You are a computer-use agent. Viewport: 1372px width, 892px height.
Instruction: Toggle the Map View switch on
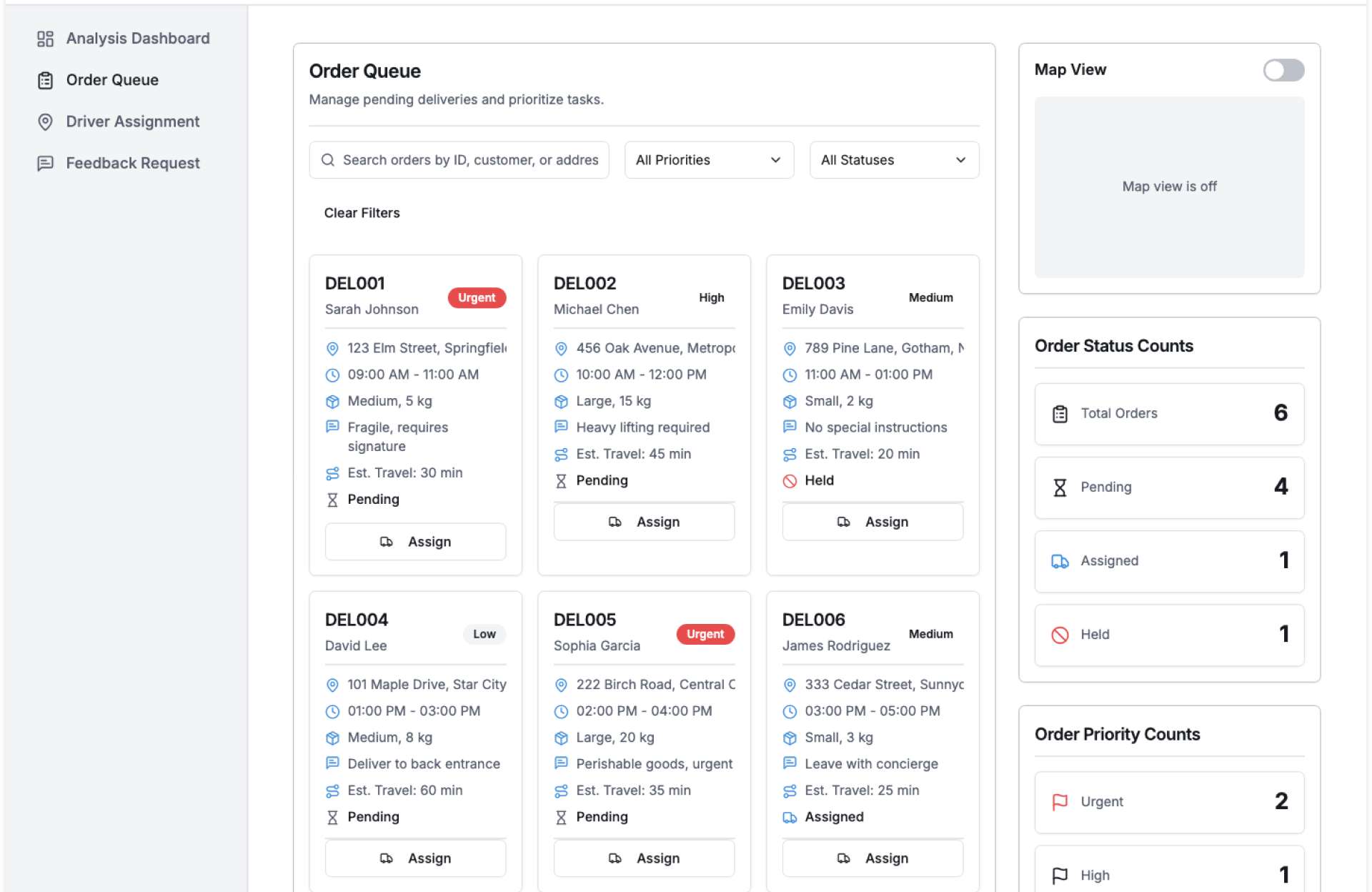click(x=1283, y=70)
